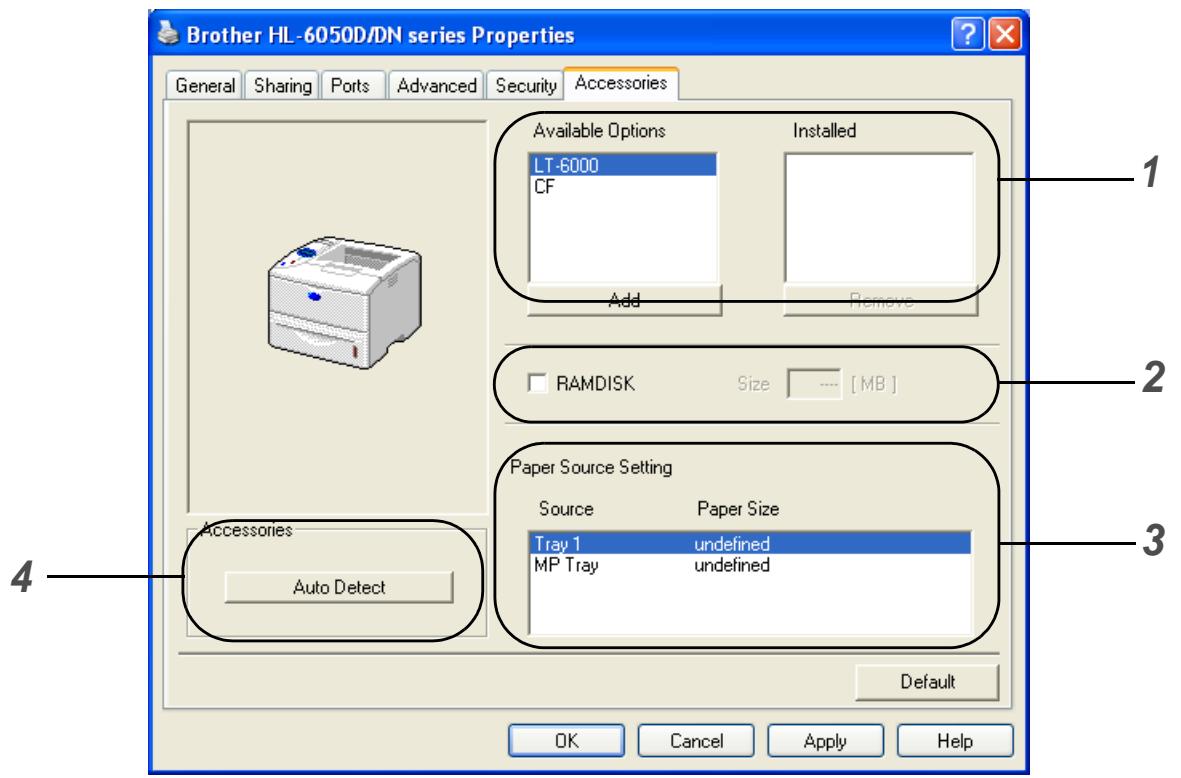The image size is (1181, 778).
Task: Select Tray 1 paper source row
Action: click(x=751, y=543)
